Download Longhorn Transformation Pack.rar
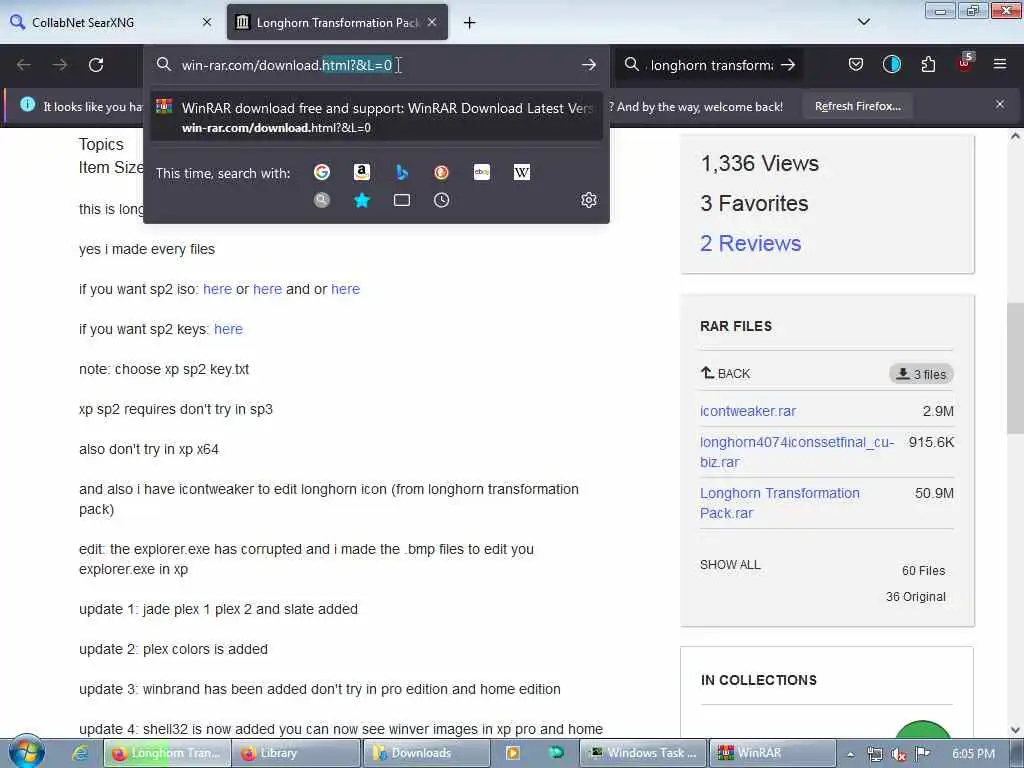 (x=780, y=503)
